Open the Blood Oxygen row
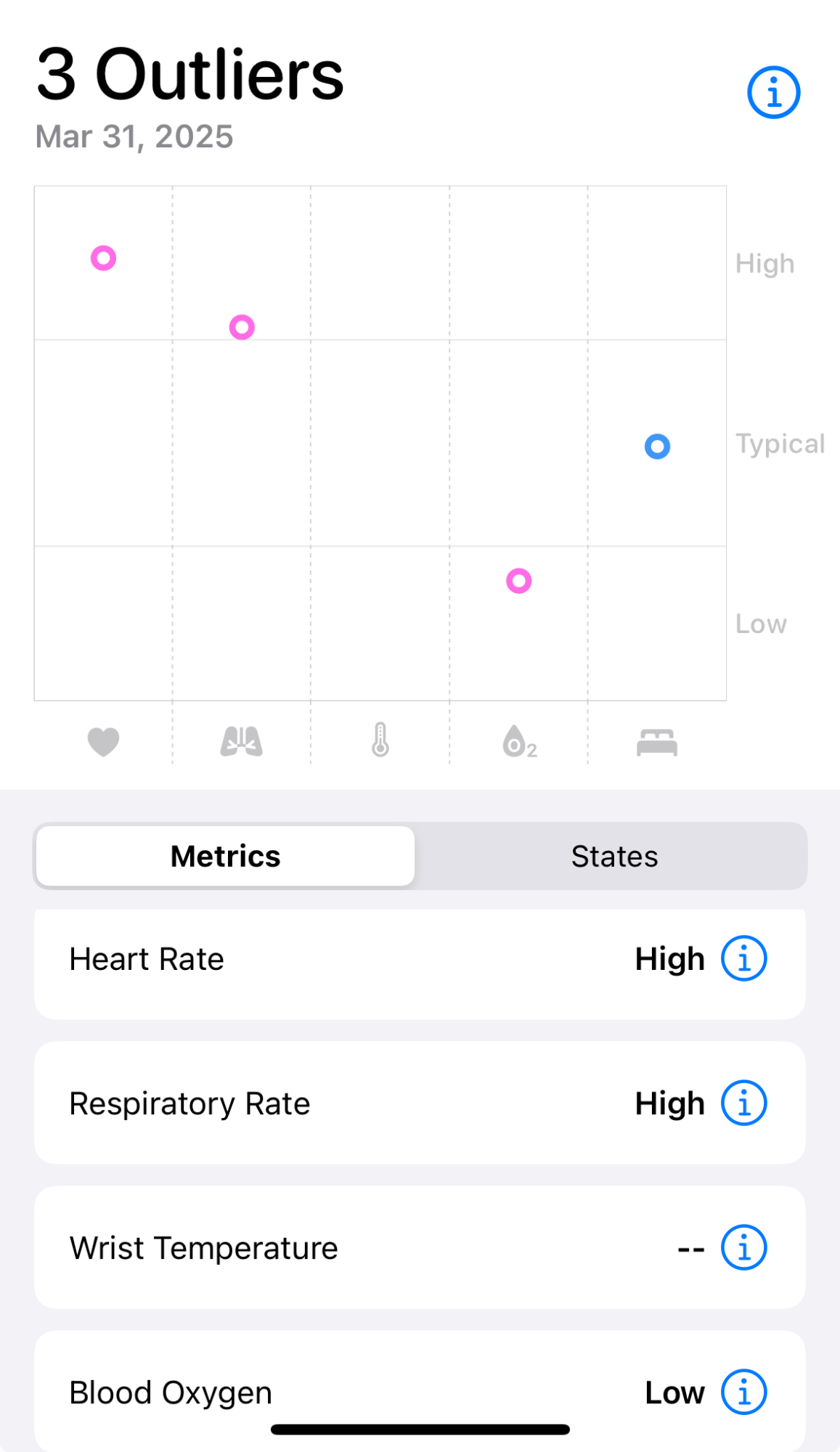Screen dimensions: 840x1452 pos(420,1390)
